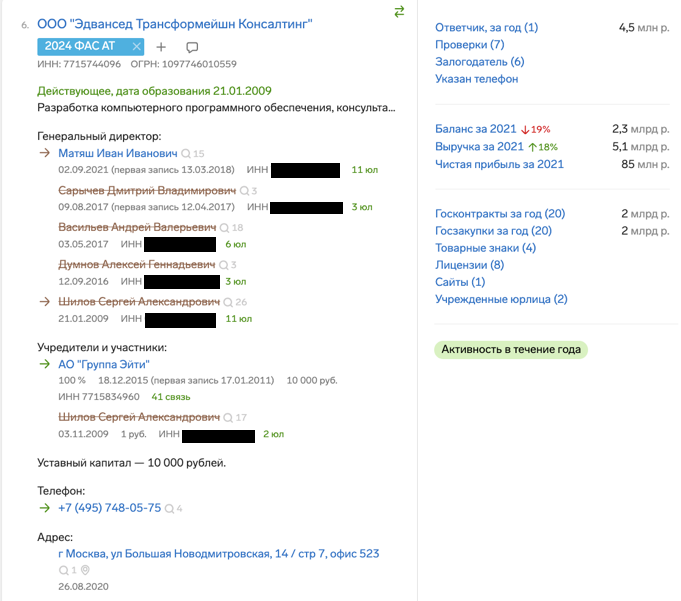Open 2 юл link for founder Шилов
This screenshot has width=681, height=601.
tap(274, 434)
